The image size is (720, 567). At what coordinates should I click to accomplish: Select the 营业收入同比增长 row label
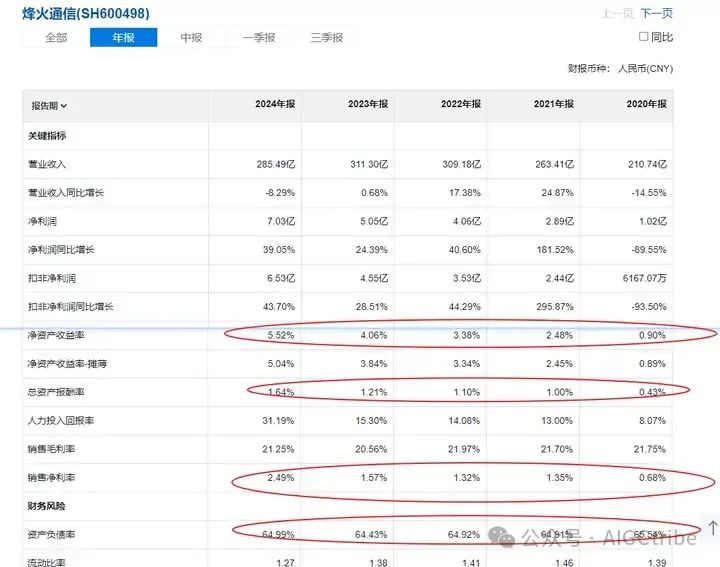point(66,193)
